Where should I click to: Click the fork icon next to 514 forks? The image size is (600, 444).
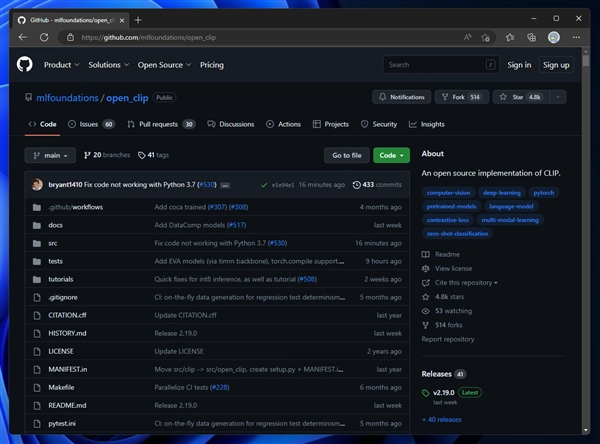click(x=426, y=325)
